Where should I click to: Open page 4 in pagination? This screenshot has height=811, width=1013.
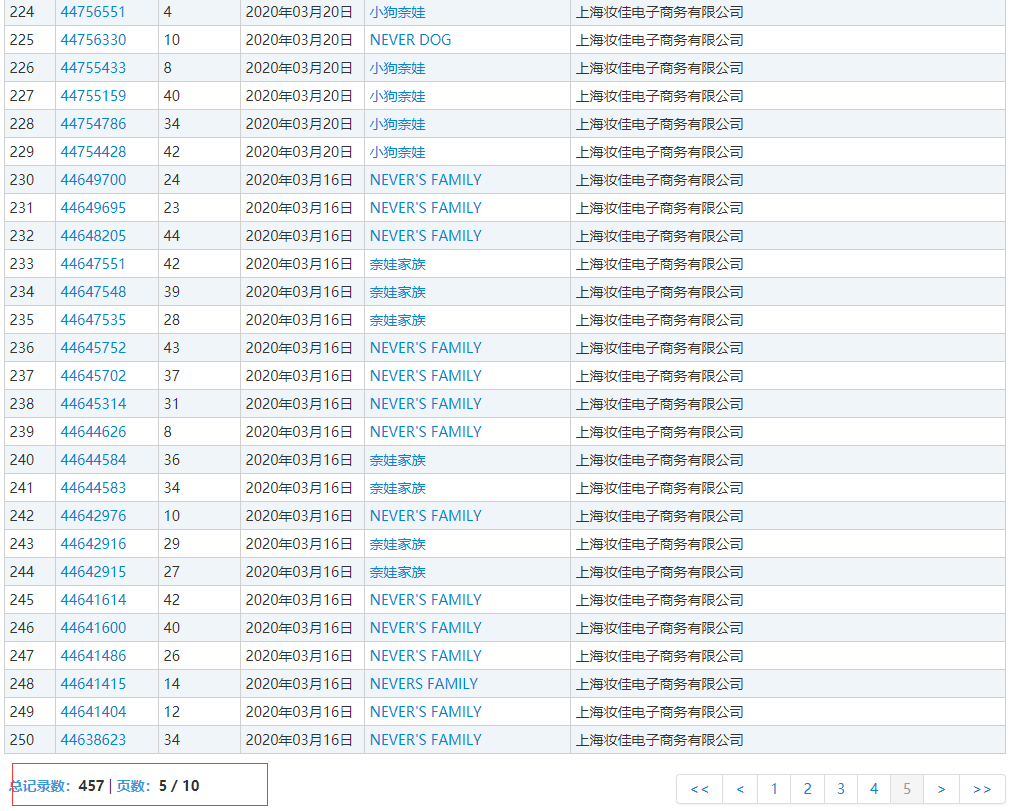[x=874, y=789]
